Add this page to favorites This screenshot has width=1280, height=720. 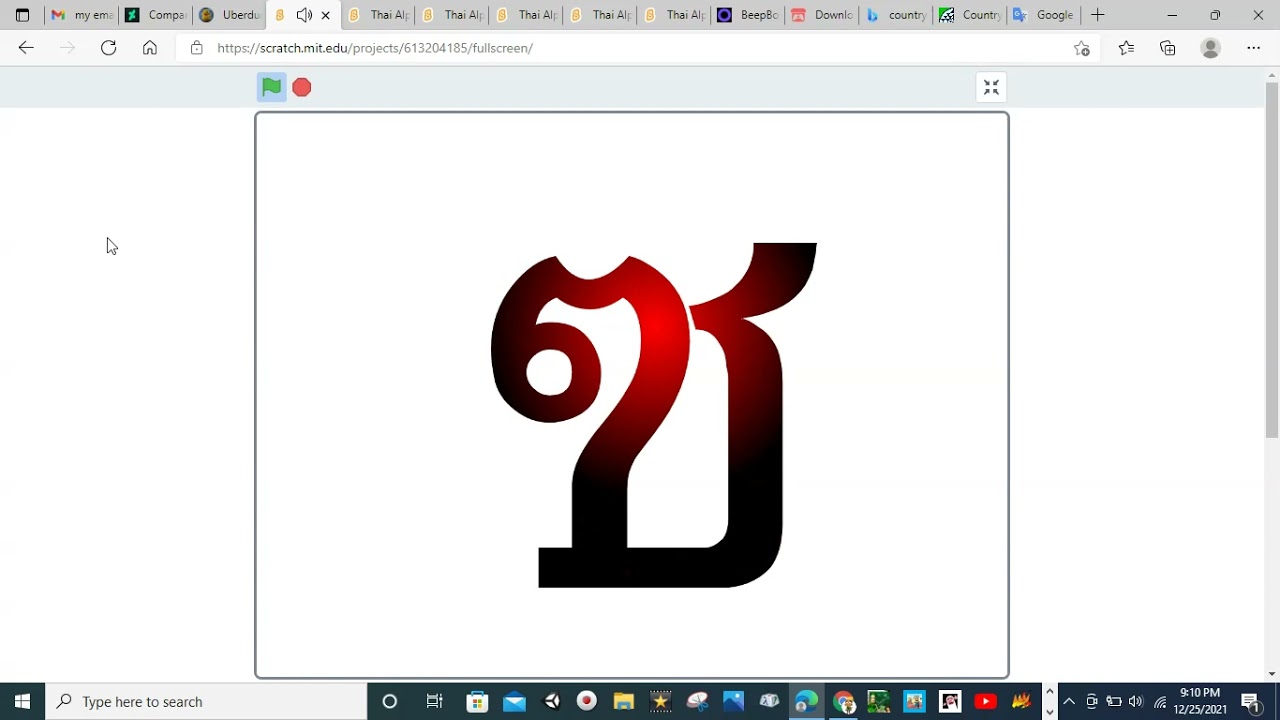(x=1081, y=48)
